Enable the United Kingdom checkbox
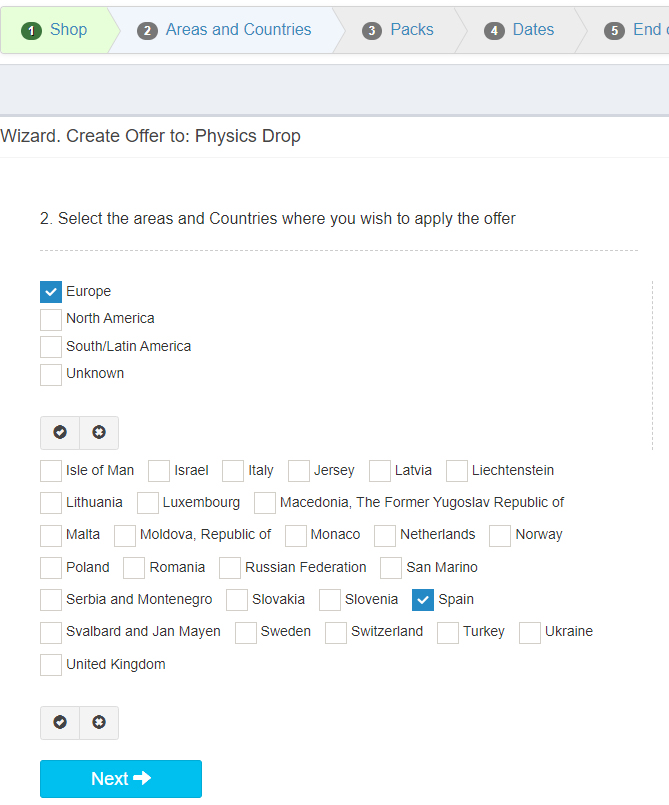The image size is (669, 805). point(51,665)
